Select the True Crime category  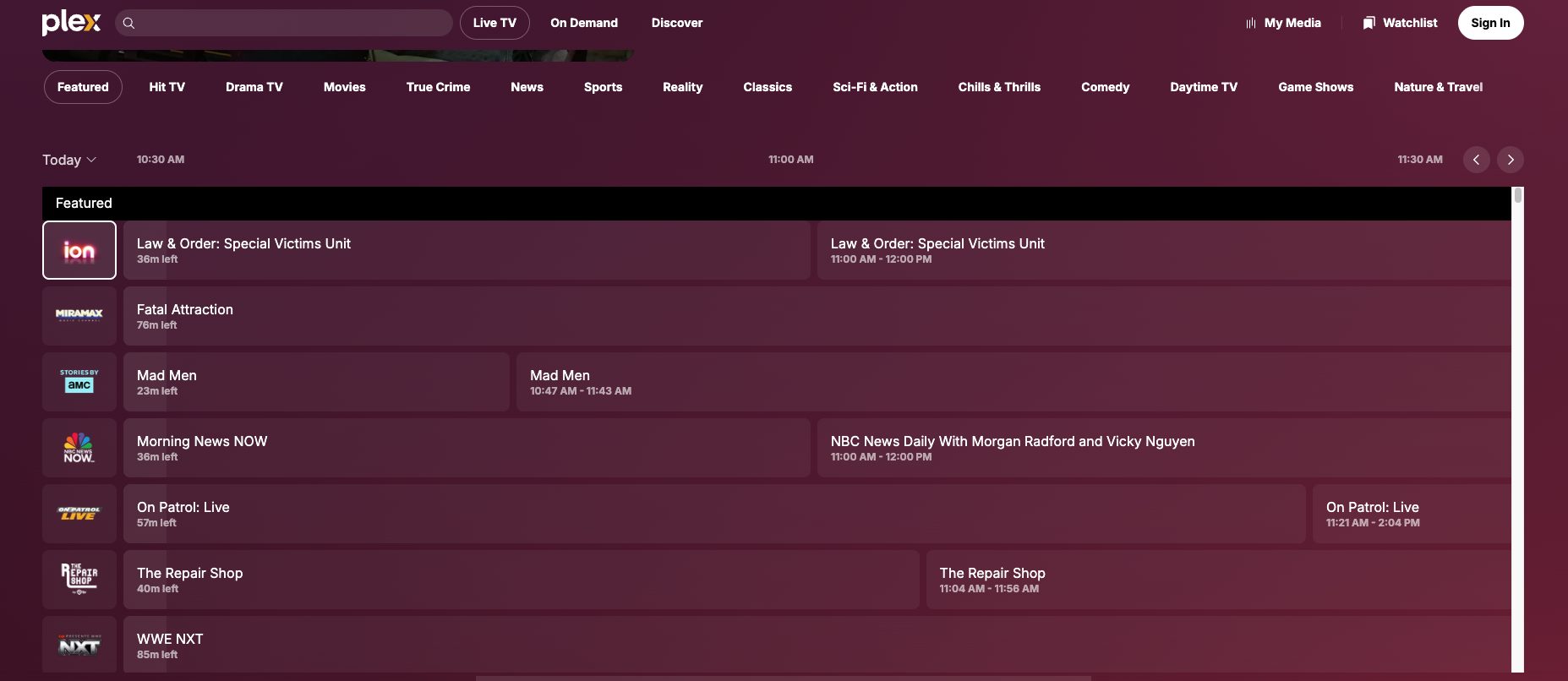(438, 87)
